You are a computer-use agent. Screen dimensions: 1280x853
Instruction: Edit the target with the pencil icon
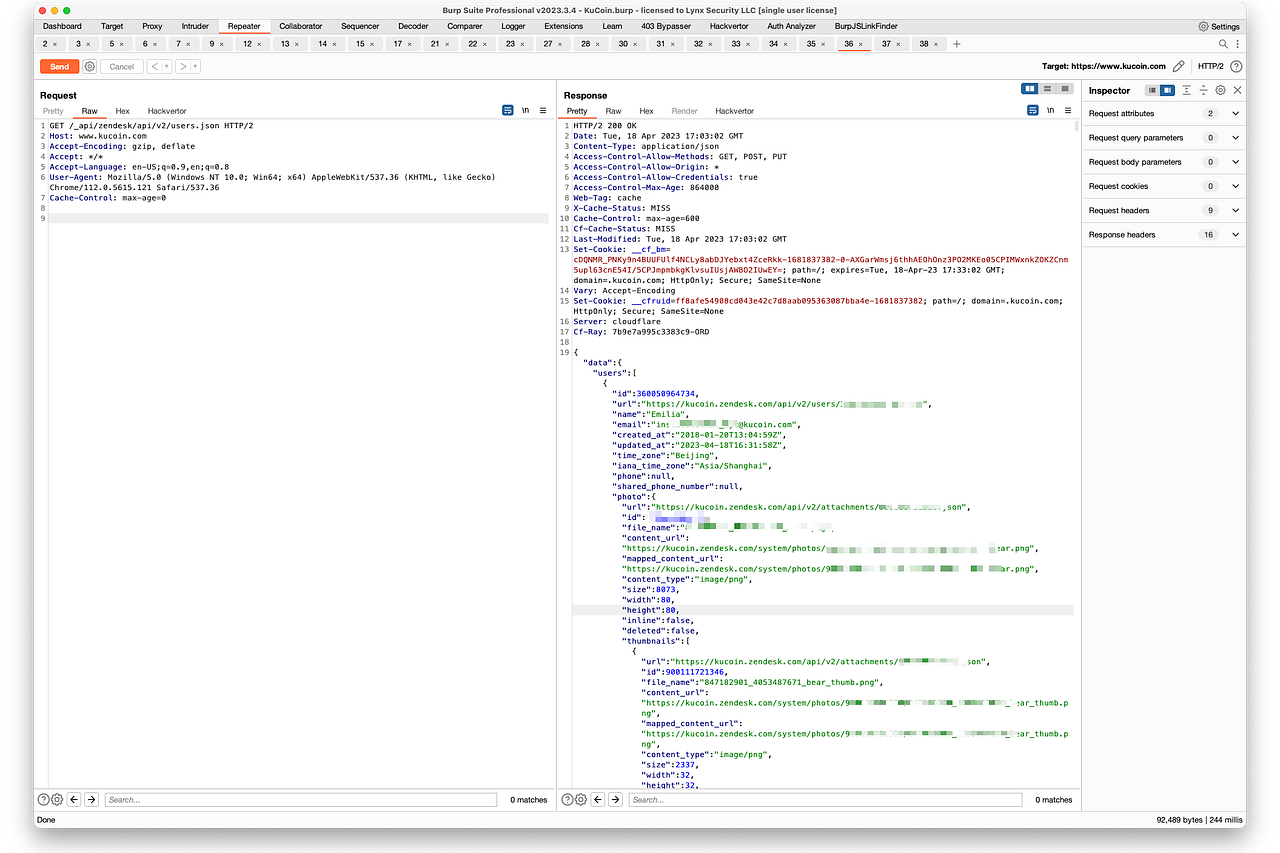1179,66
